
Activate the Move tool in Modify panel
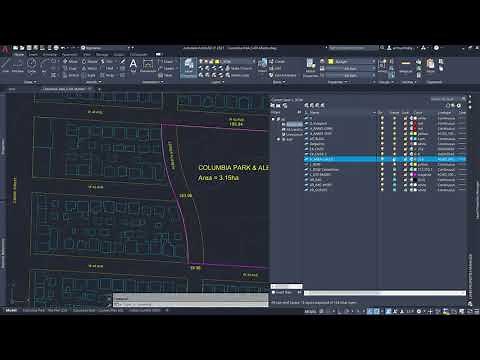pos(70,61)
